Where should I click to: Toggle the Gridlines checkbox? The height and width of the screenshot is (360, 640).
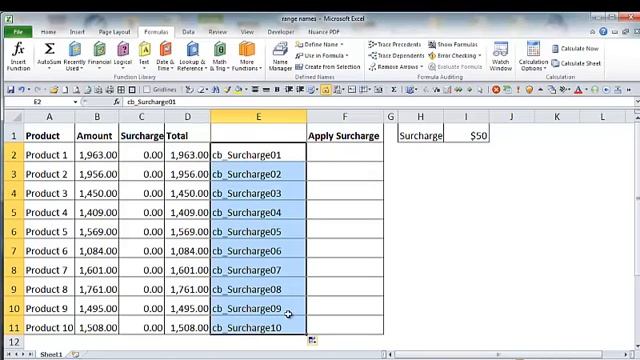147,89
